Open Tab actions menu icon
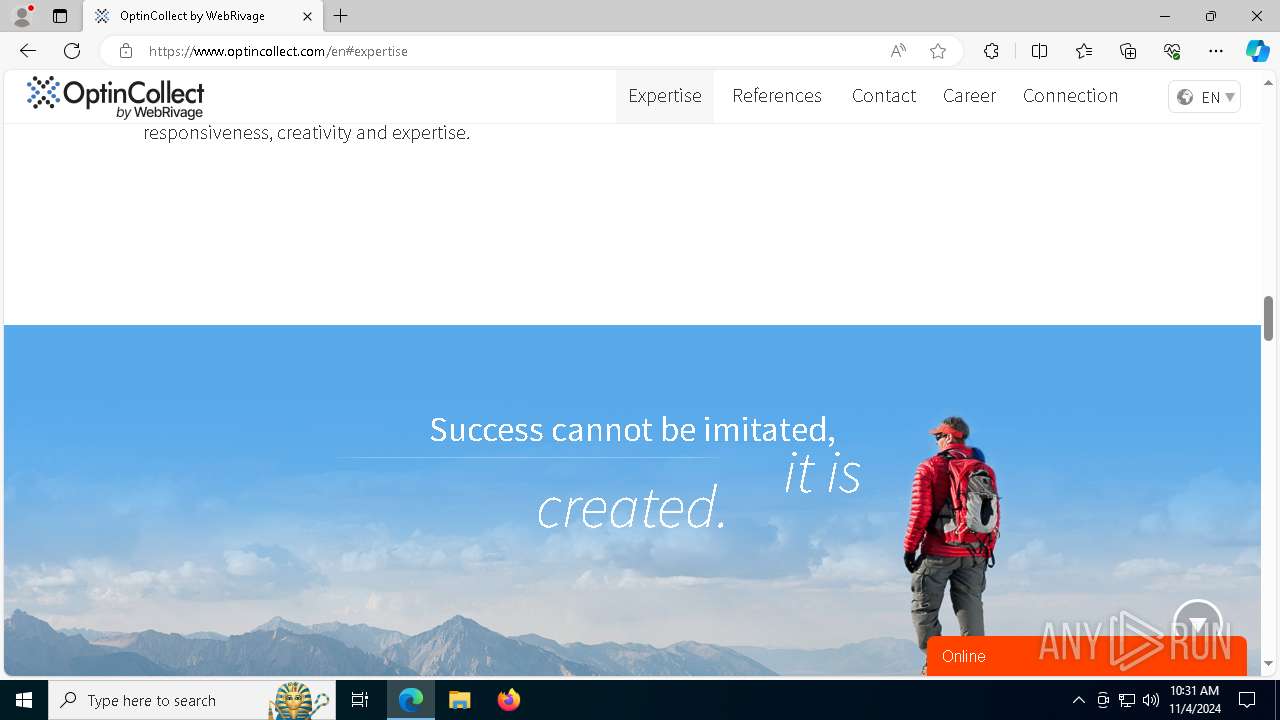Image resolution: width=1280 pixels, height=720 pixels. (x=60, y=16)
